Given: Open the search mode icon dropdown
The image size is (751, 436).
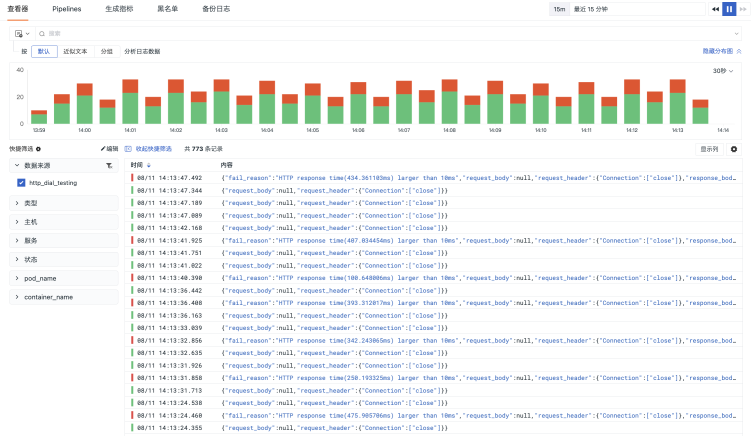Looking at the screenshot, I should pos(20,33).
